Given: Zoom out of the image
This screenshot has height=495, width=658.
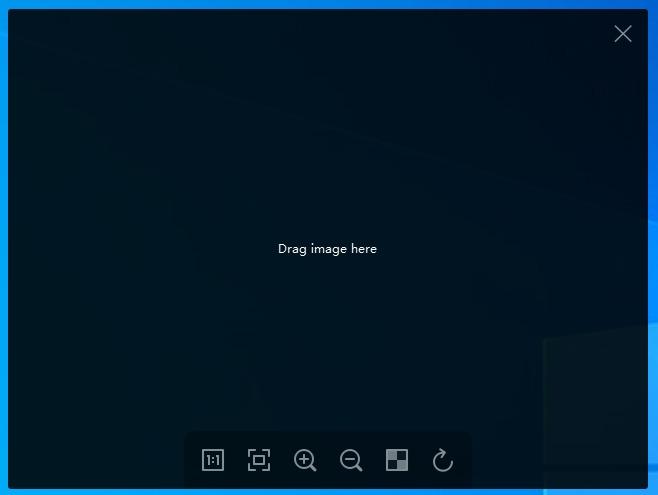Looking at the screenshot, I should [351, 460].
